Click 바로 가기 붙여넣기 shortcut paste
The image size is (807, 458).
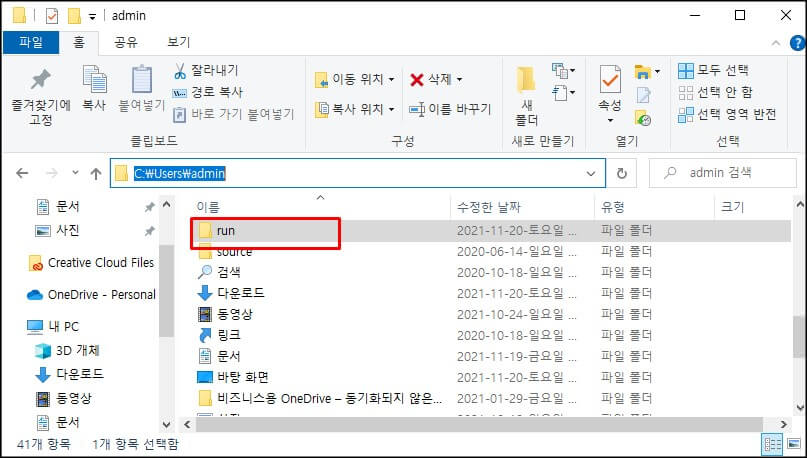pos(233,114)
